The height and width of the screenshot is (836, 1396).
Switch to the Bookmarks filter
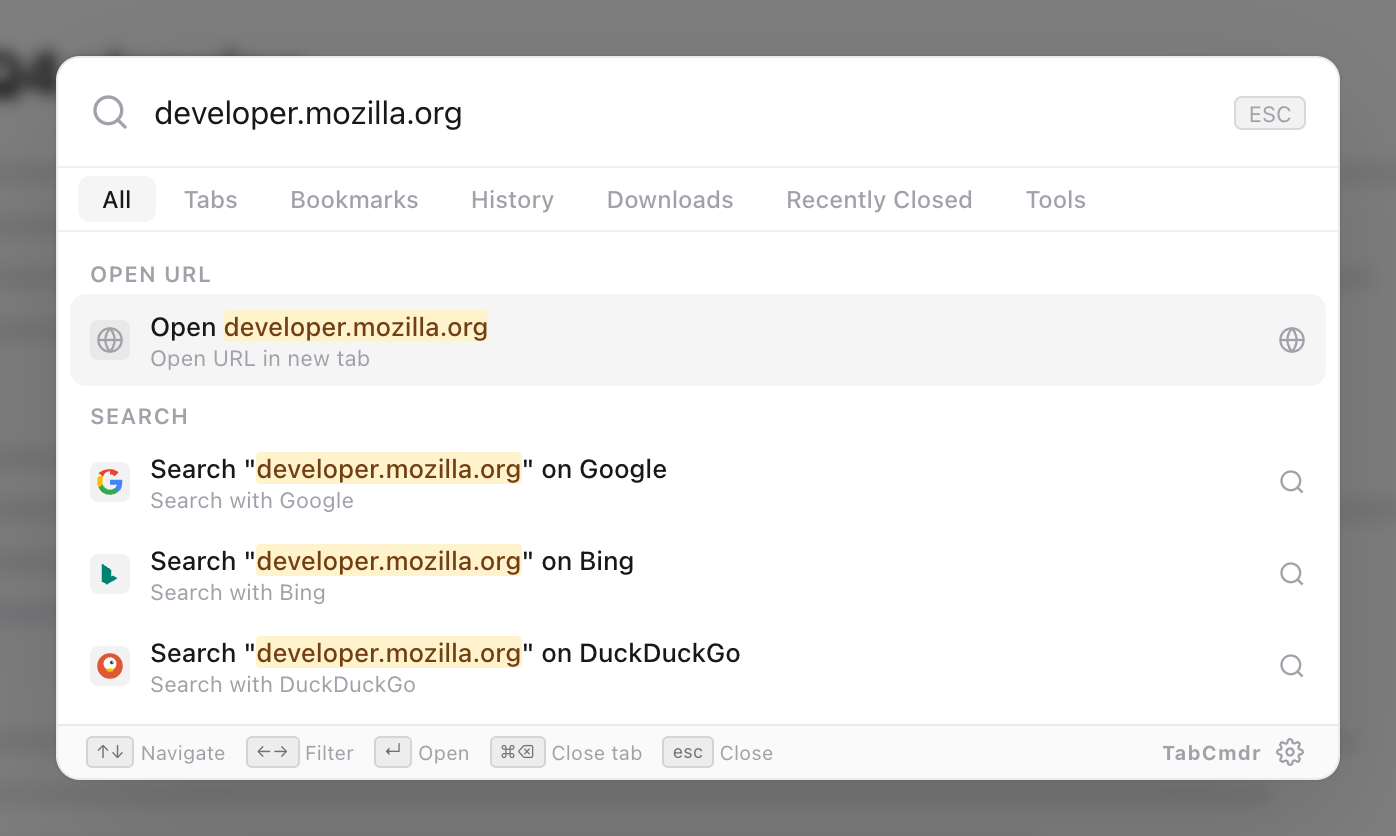(x=354, y=199)
